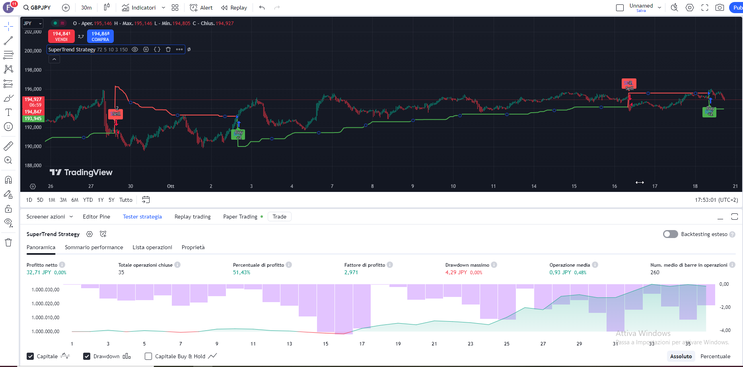Toggle magnet mode for drawings
This screenshot has height=367, width=743.
[8, 180]
